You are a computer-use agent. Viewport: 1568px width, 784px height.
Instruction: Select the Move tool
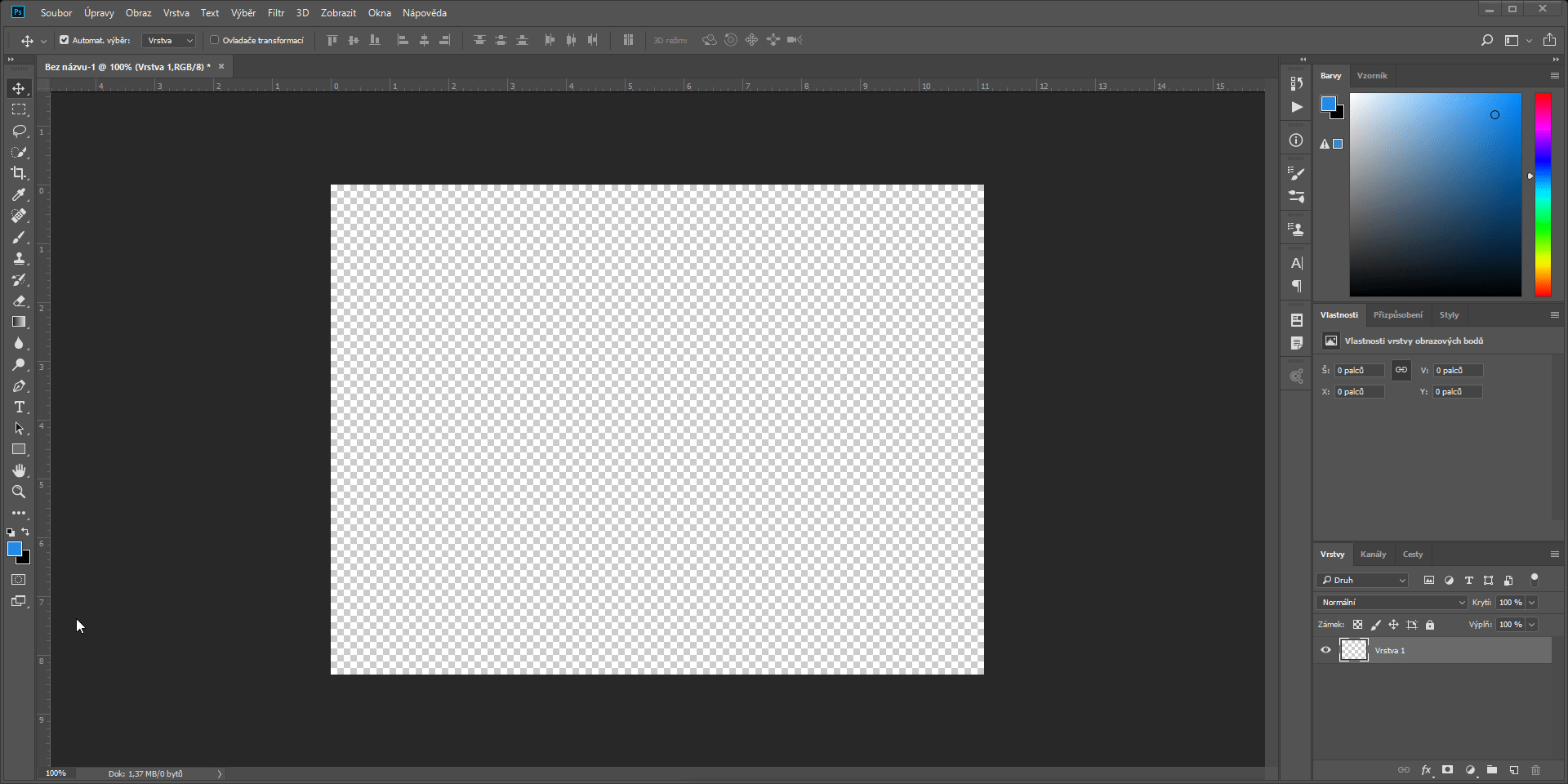(x=18, y=88)
